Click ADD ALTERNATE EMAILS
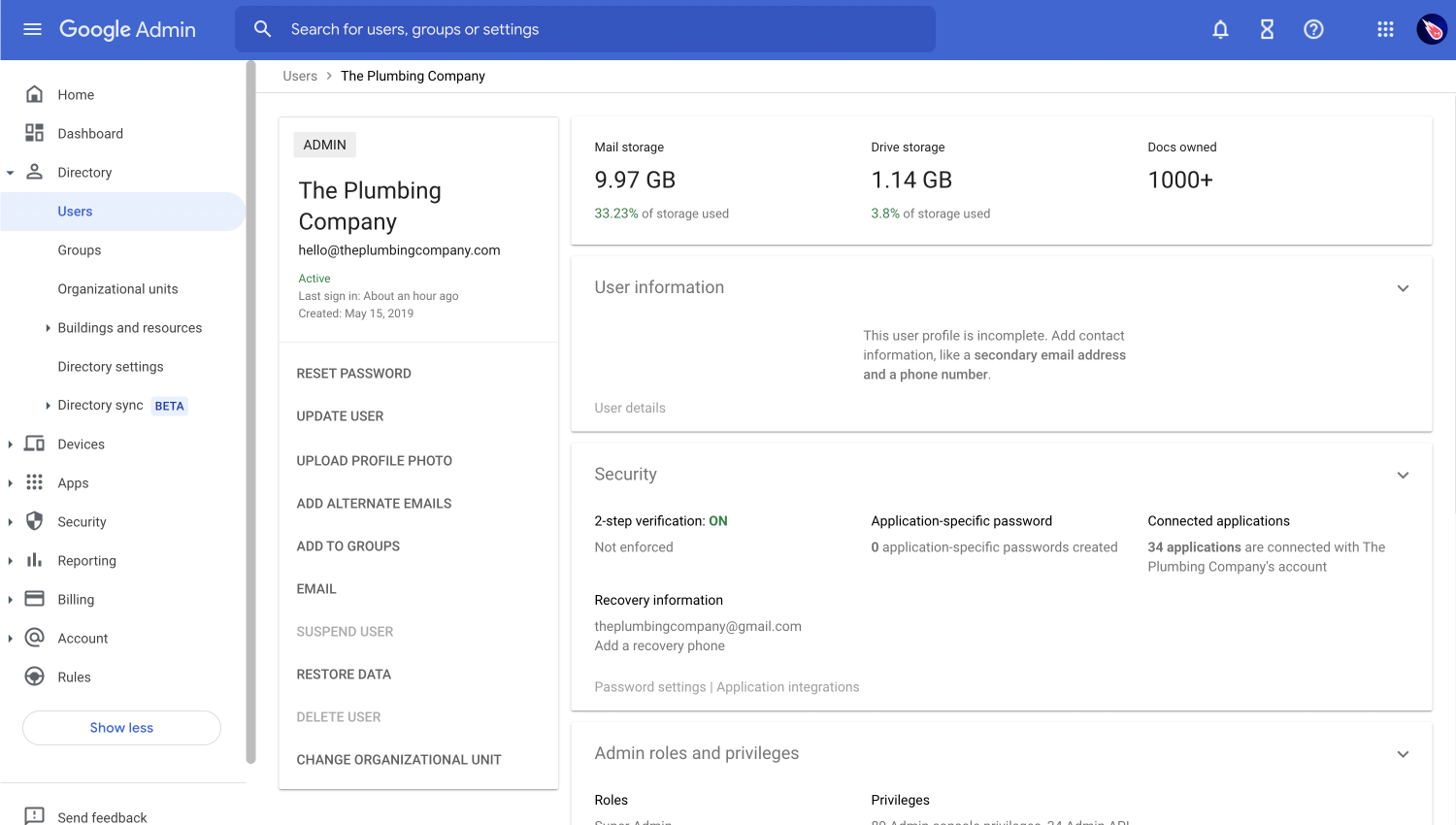Viewport: 1456px width, 825px height. coord(374,504)
